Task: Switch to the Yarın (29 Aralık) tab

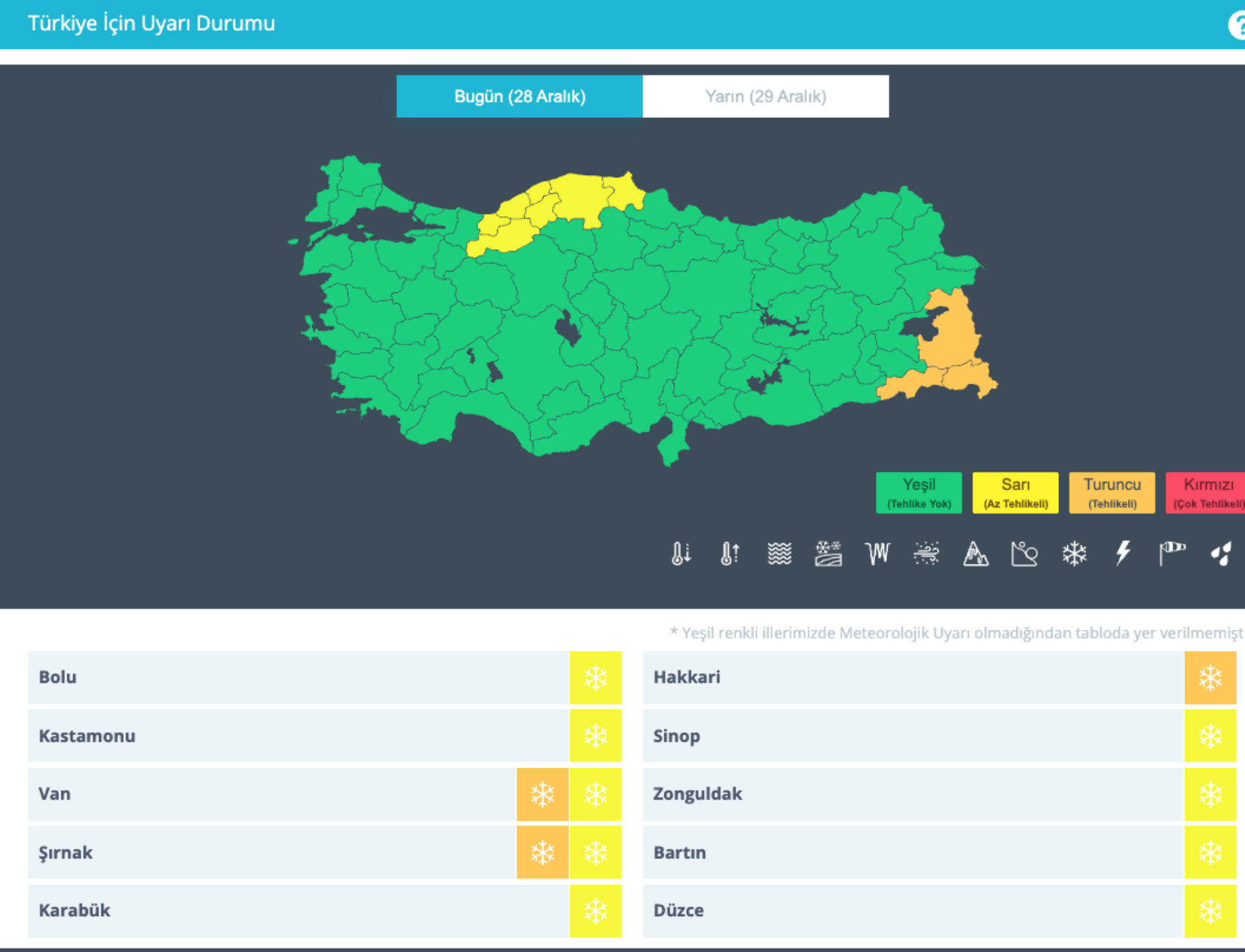Action: coord(765,97)
